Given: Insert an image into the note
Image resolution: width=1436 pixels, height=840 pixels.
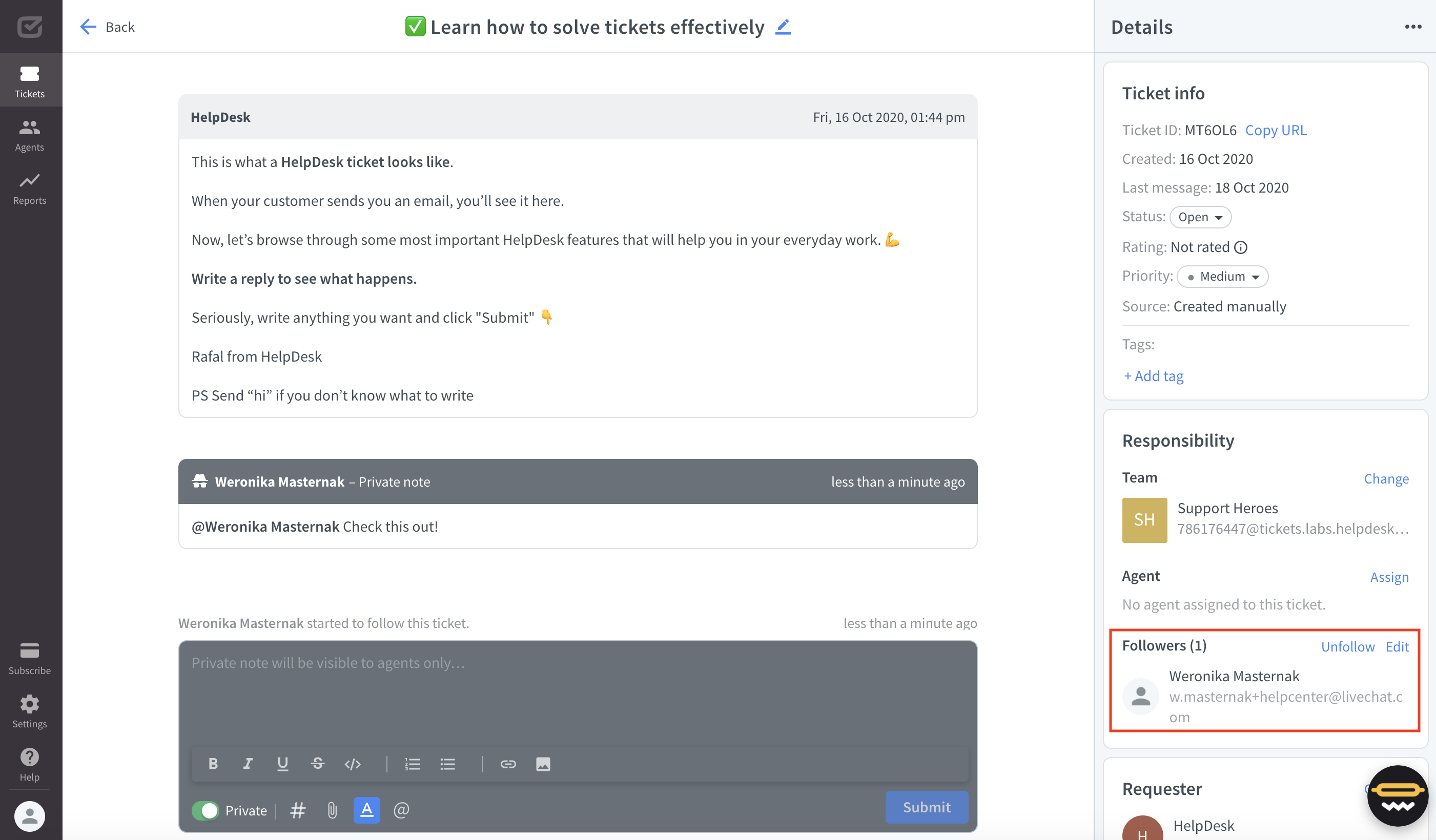Looking at the screenshot, I should (x=543, y=764).
